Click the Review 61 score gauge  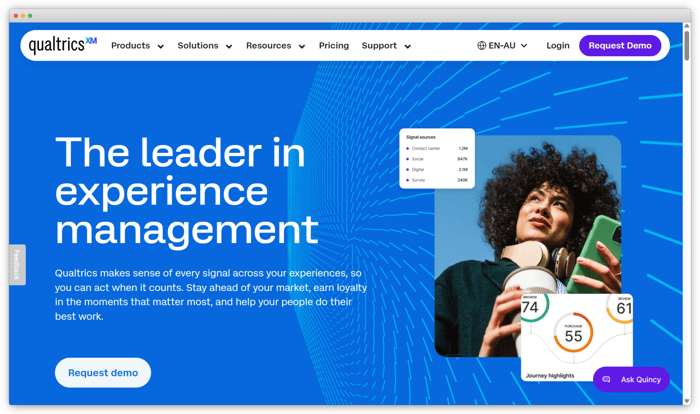(x=620, y=307)
